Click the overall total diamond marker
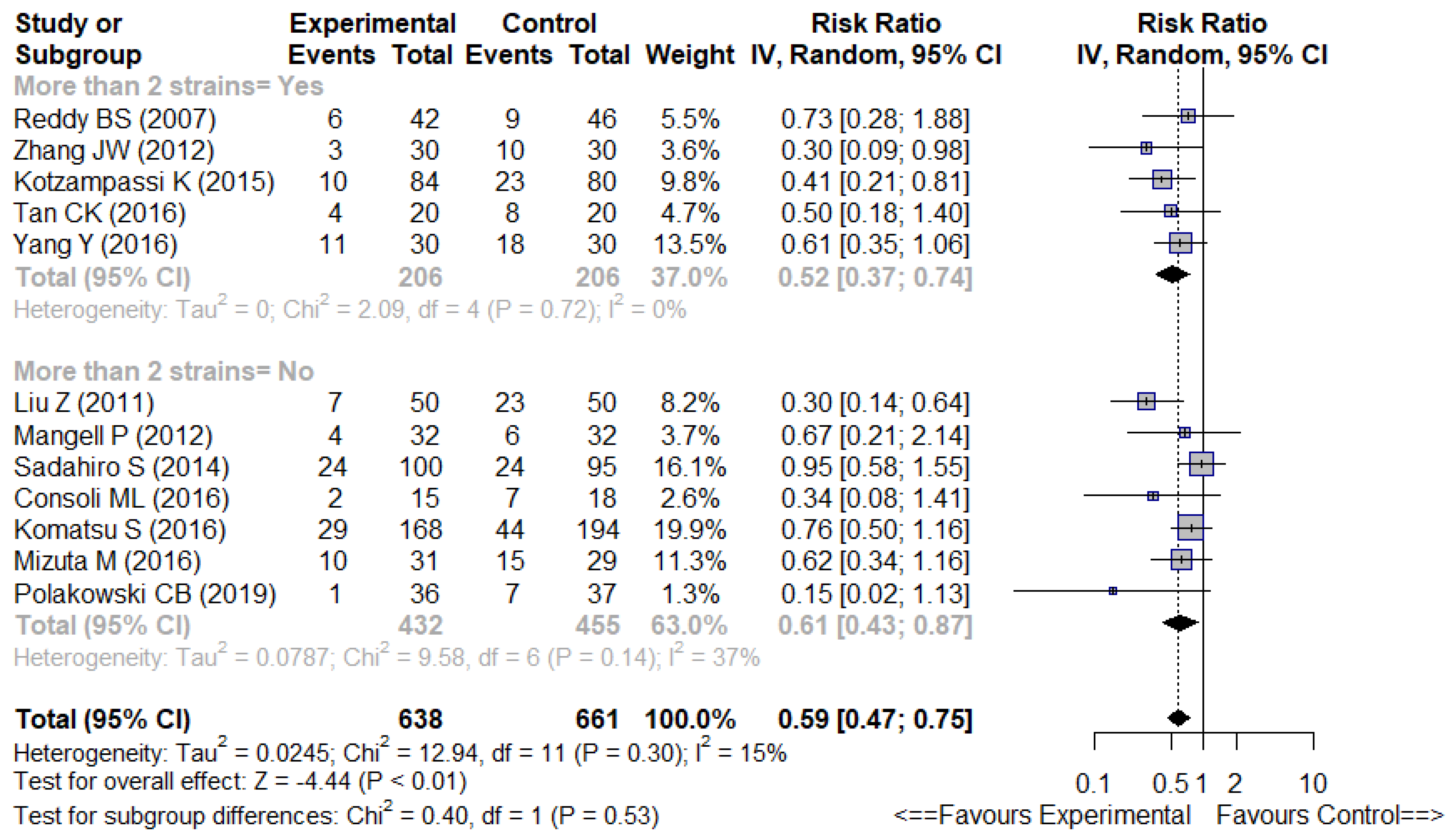Image resolution: width=1456 pixels, height=839 pixels. tap(1179, 718)
